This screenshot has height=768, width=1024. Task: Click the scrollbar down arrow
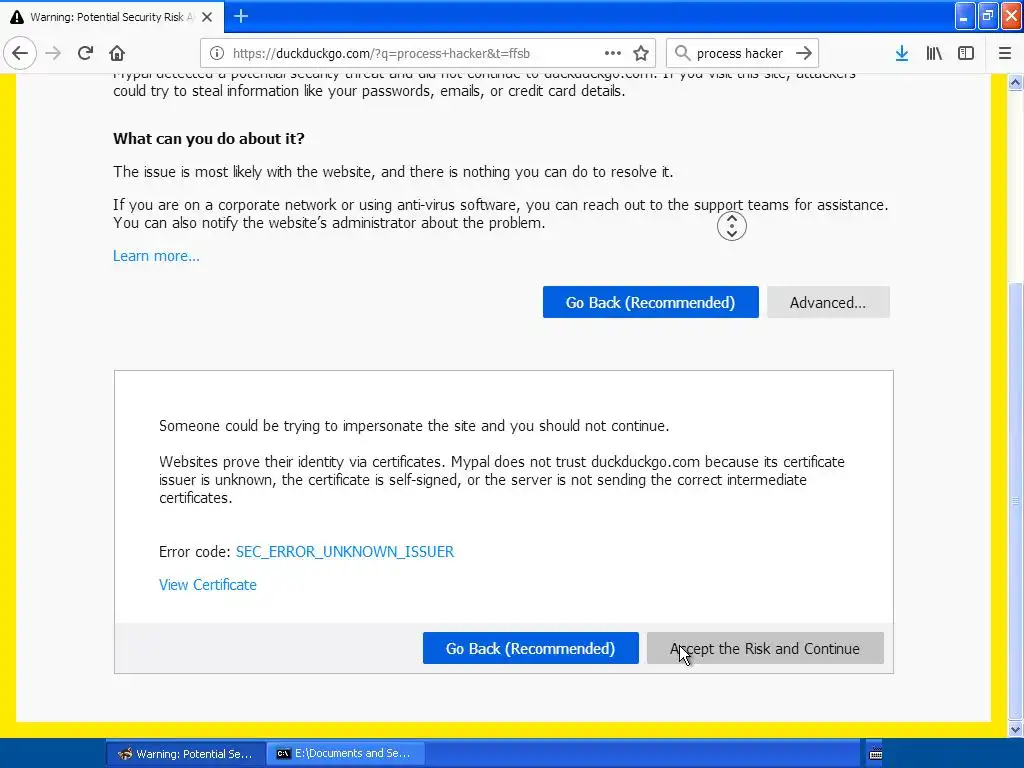(x=1015, y=729)
